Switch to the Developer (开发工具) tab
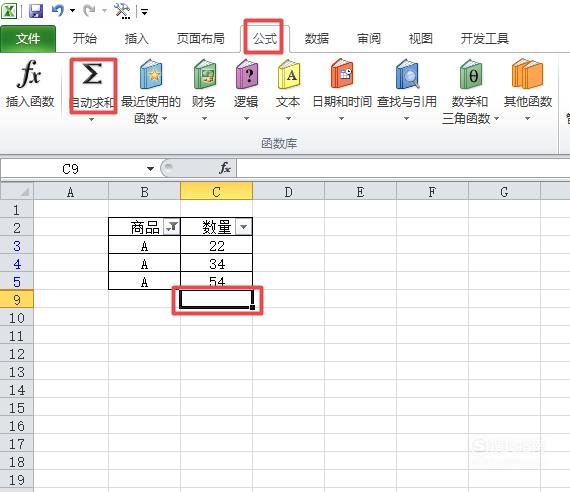This screenshot has width=570, height=492. (x=485, y=39)
